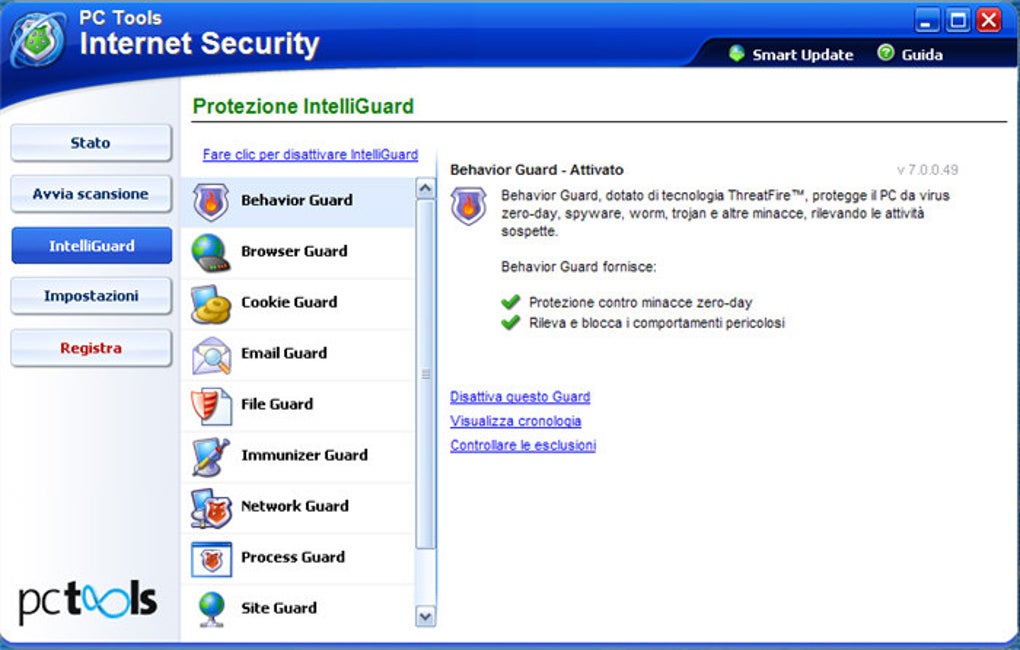Select the File Guard shield icon
This screenshot has height=650, width=1020.
(211, 406)
